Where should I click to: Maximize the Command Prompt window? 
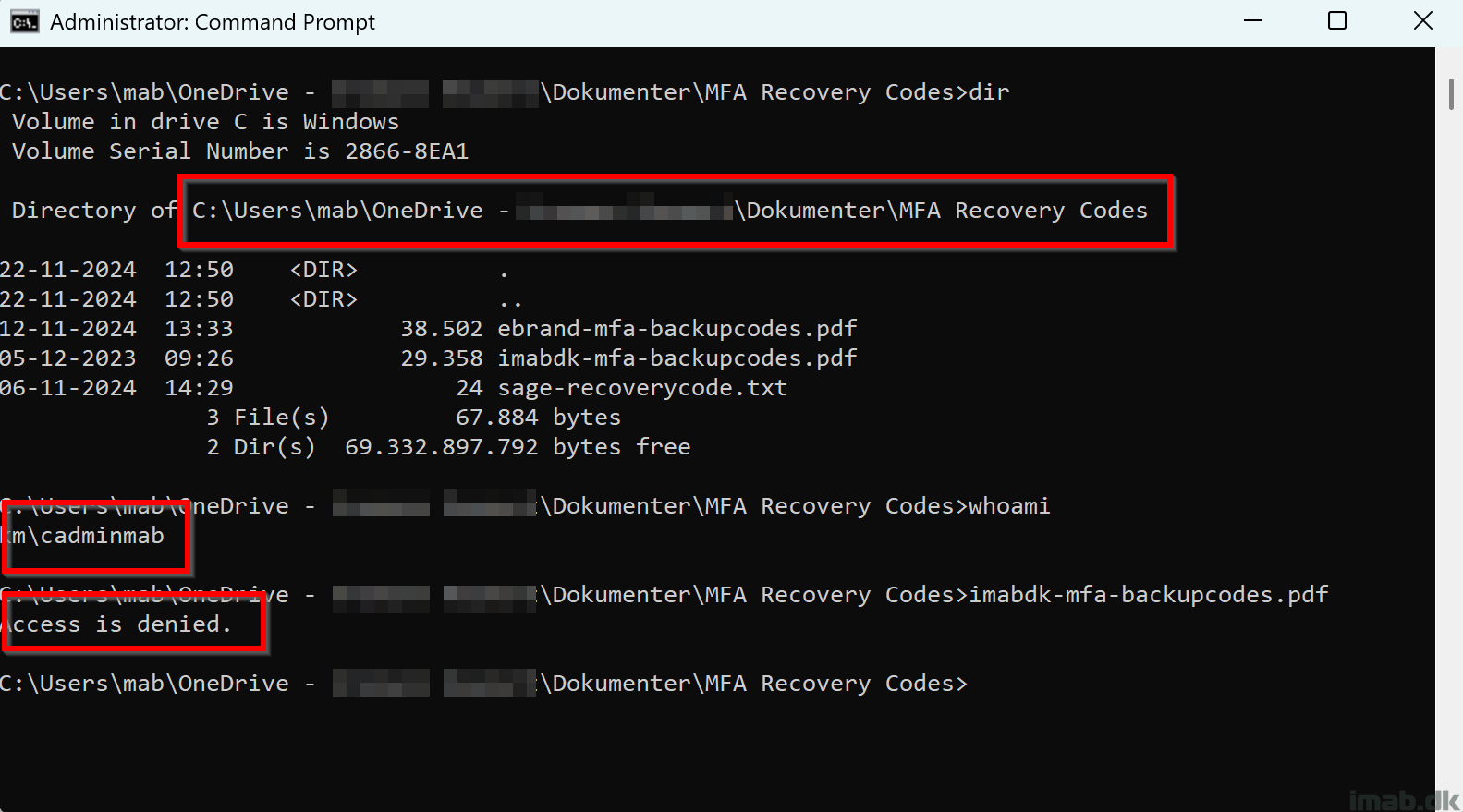click(x=1337, y=21)
